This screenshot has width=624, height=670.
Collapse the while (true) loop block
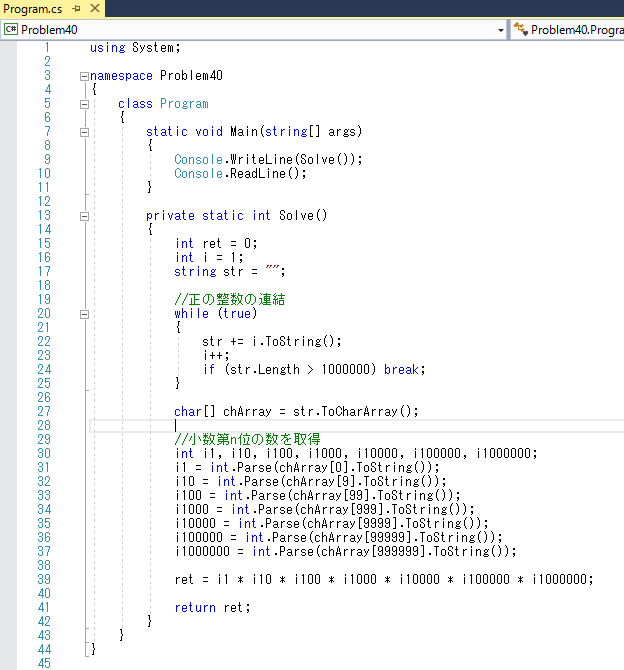pos(84,314)
